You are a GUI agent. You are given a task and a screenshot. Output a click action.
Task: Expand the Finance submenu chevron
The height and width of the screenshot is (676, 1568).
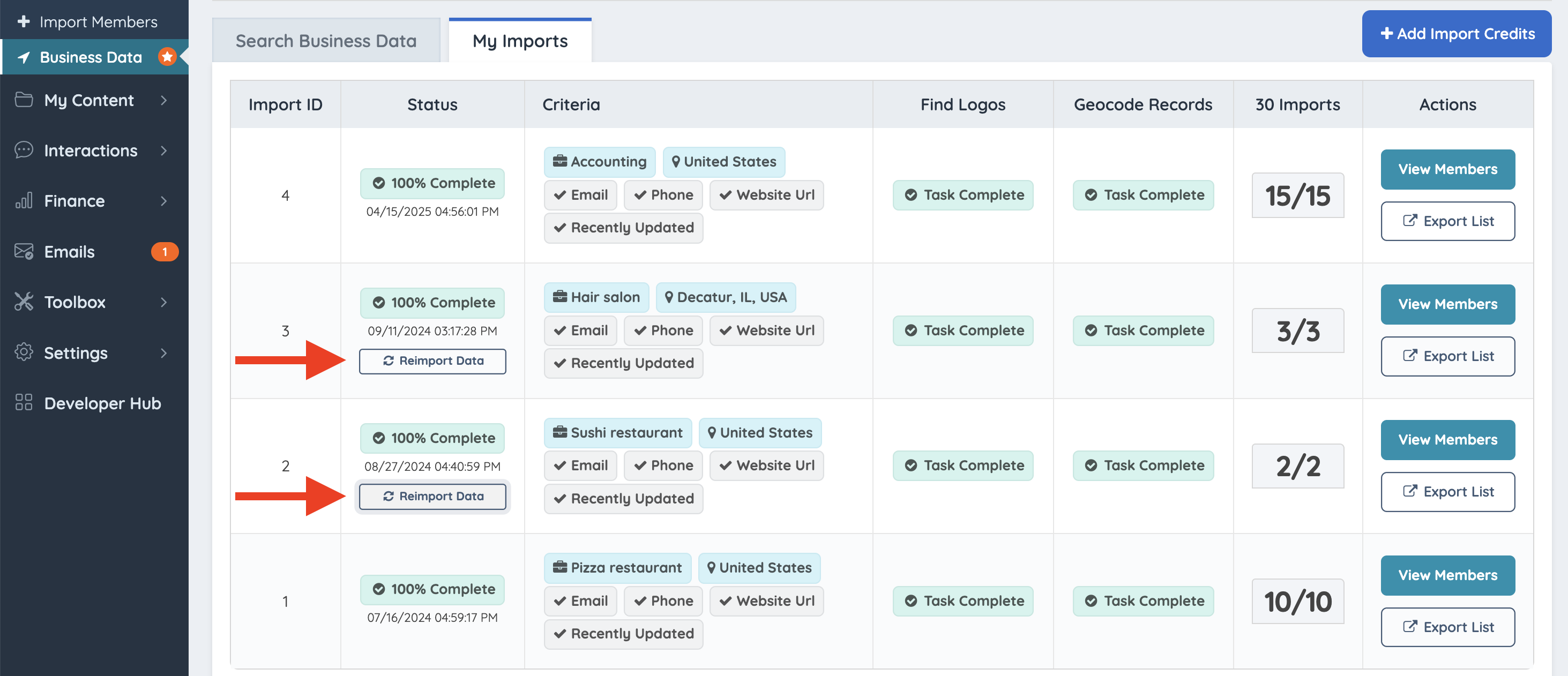pyautogui.click(x=164, y=201)
